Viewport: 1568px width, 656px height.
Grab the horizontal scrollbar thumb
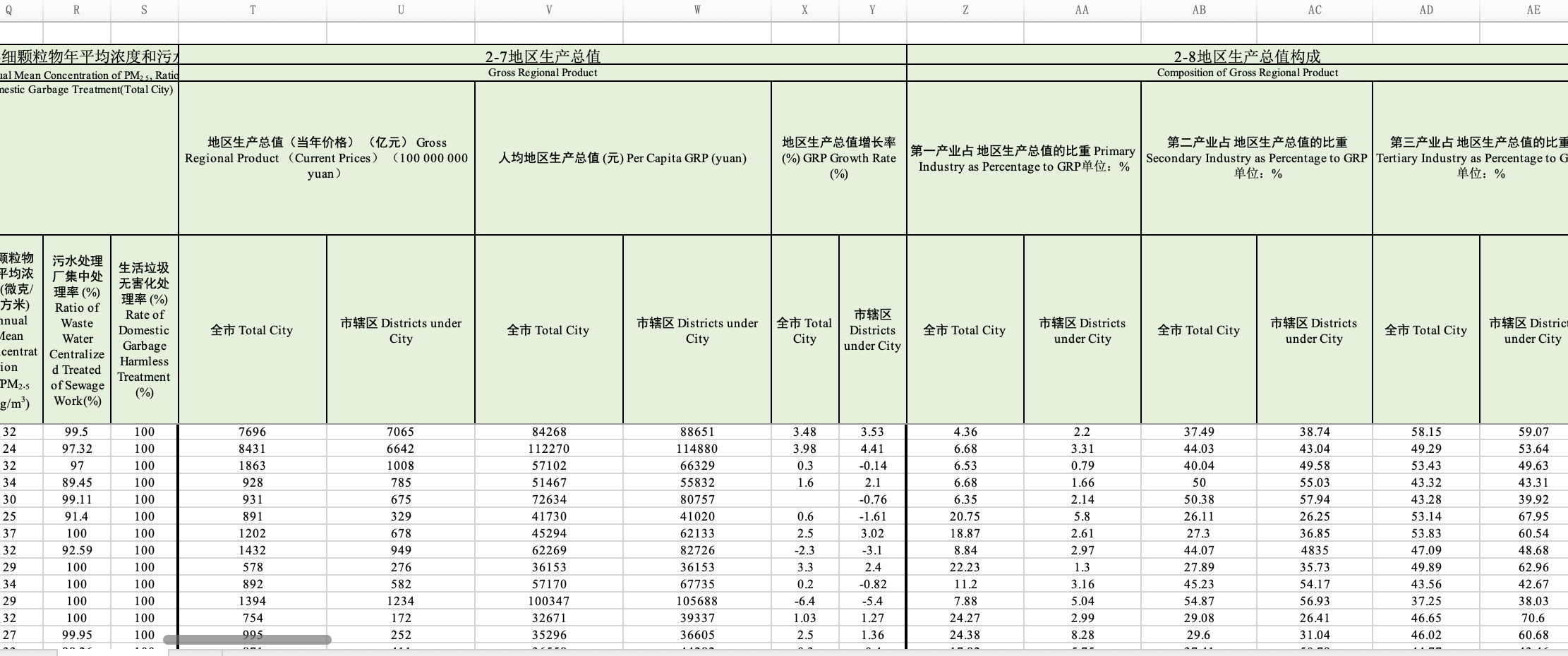(x=247, y=640)
